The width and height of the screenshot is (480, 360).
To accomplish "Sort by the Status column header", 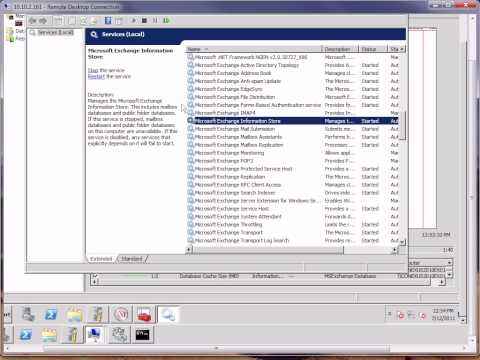I will click(373, 49).
